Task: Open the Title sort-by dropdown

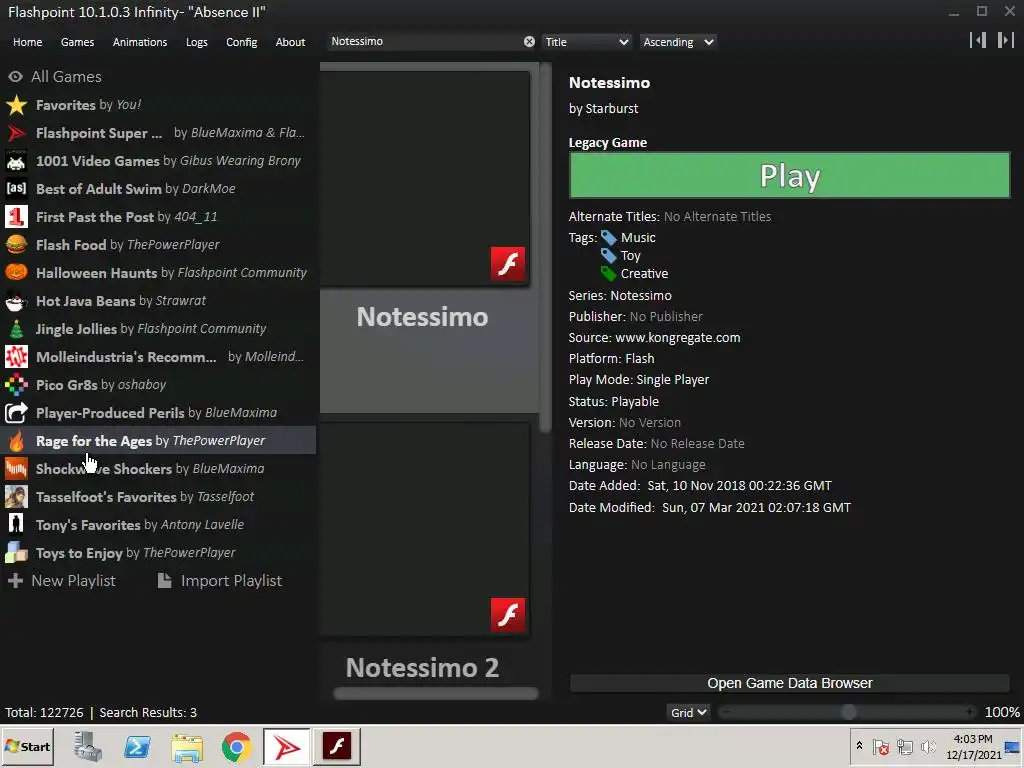Action: point(586,42)
